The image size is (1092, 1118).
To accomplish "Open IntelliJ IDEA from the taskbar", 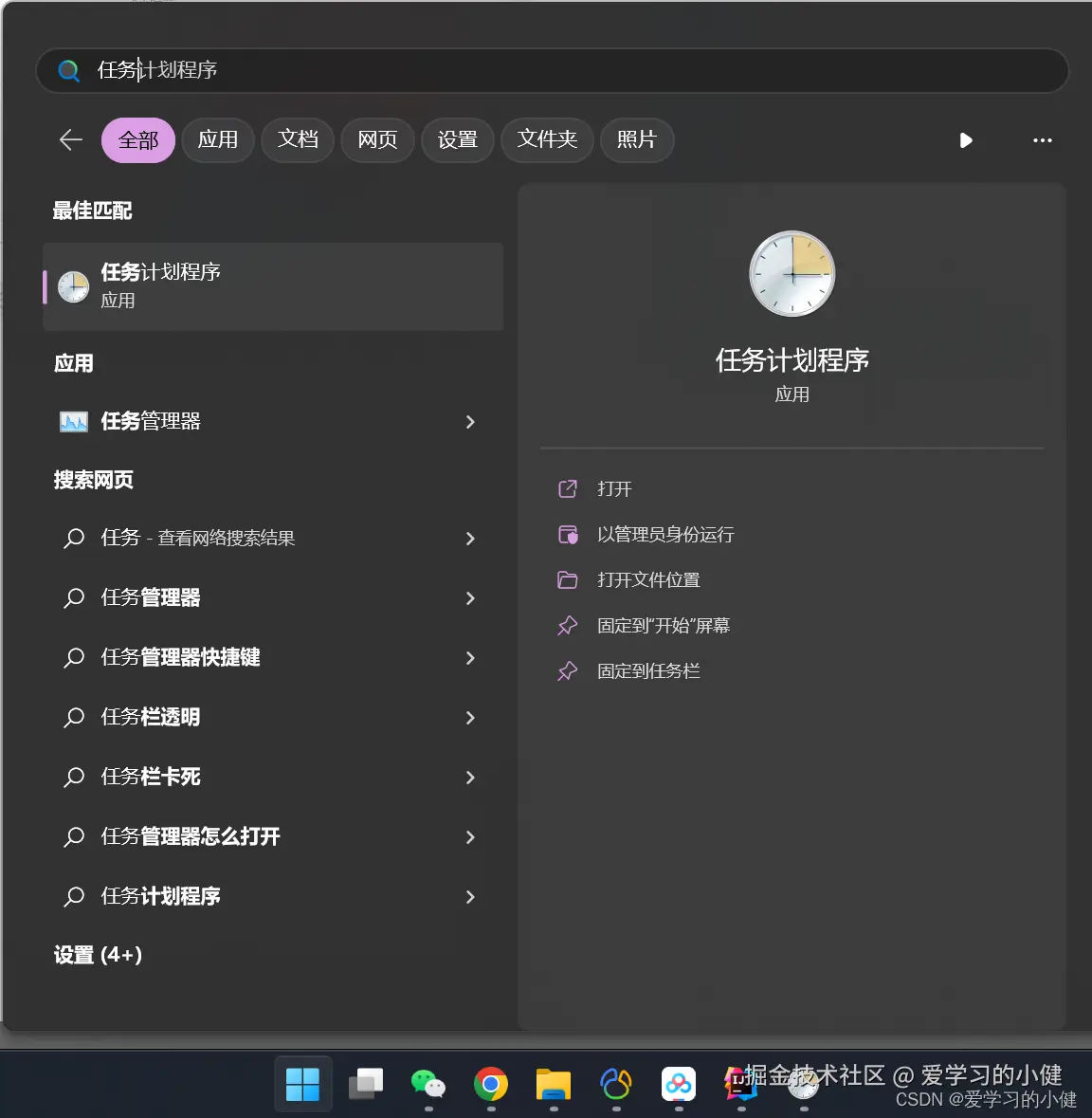I will (x=740, y=1084).
